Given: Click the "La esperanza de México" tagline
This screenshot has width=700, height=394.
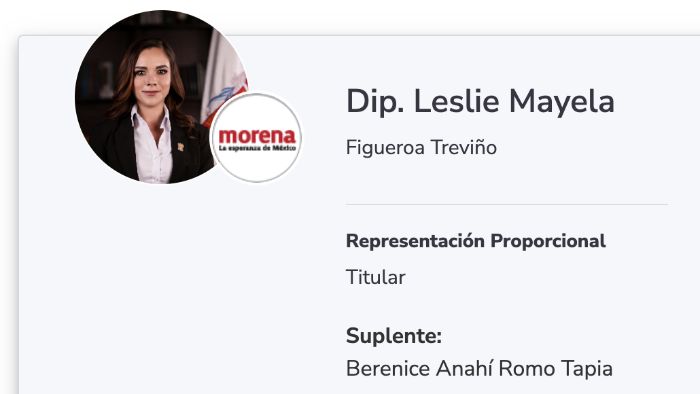Looking at the screenshot, I should point(257,148).
